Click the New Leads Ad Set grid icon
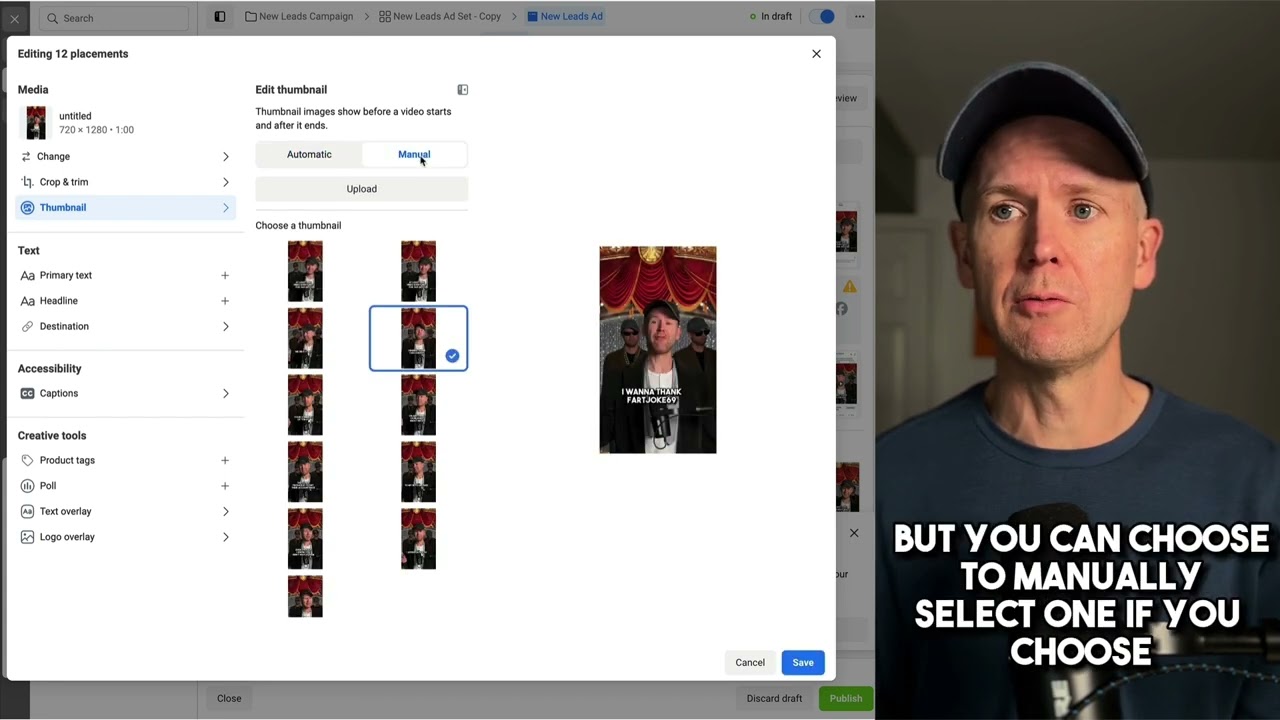The width and height of the screenshot is (1280, 720). click(385, 16)
